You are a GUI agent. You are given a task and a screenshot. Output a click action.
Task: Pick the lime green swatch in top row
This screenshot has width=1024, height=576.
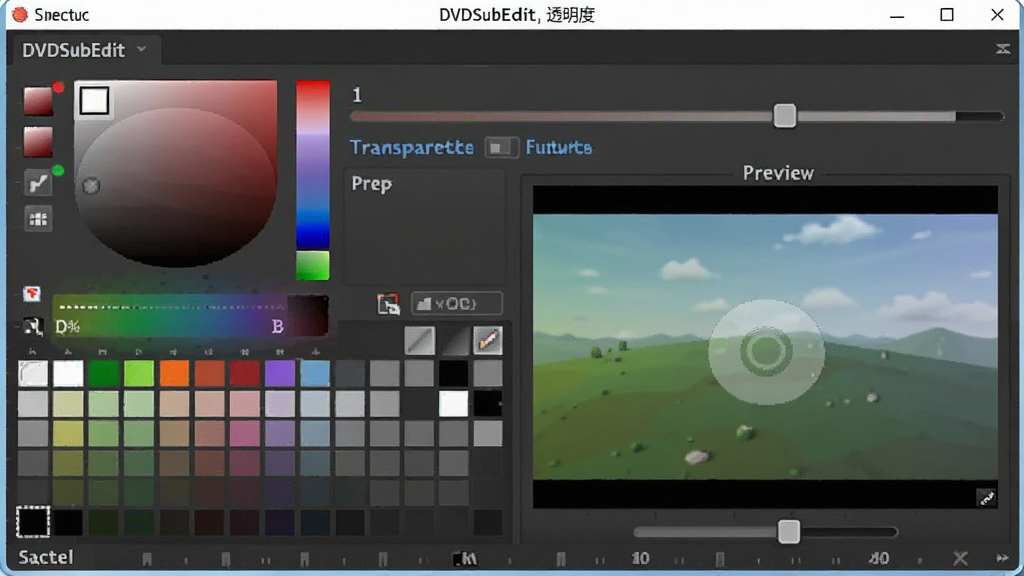138,374
